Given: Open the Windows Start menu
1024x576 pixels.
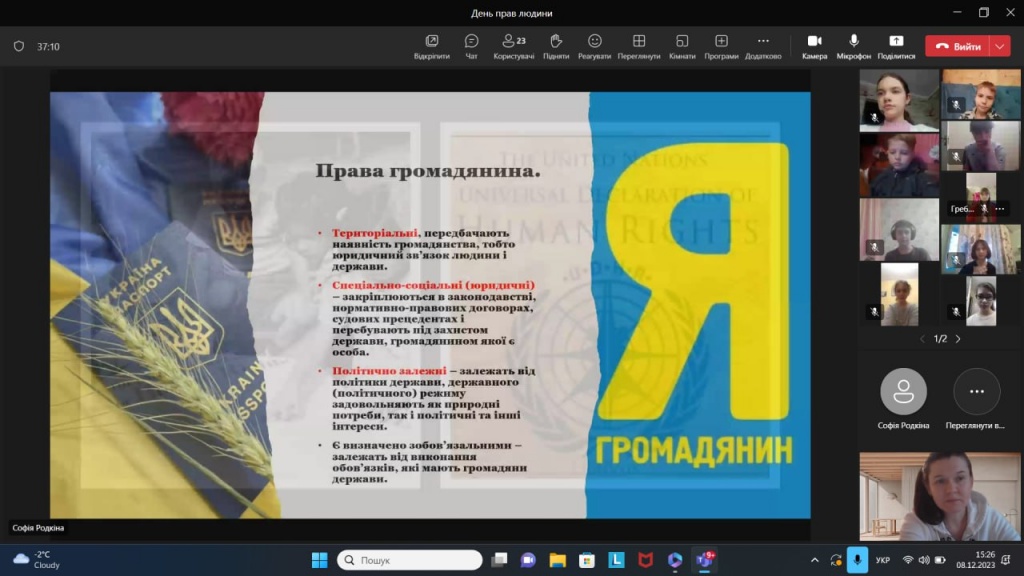Looking at the screenshot, I should (319, 560).
